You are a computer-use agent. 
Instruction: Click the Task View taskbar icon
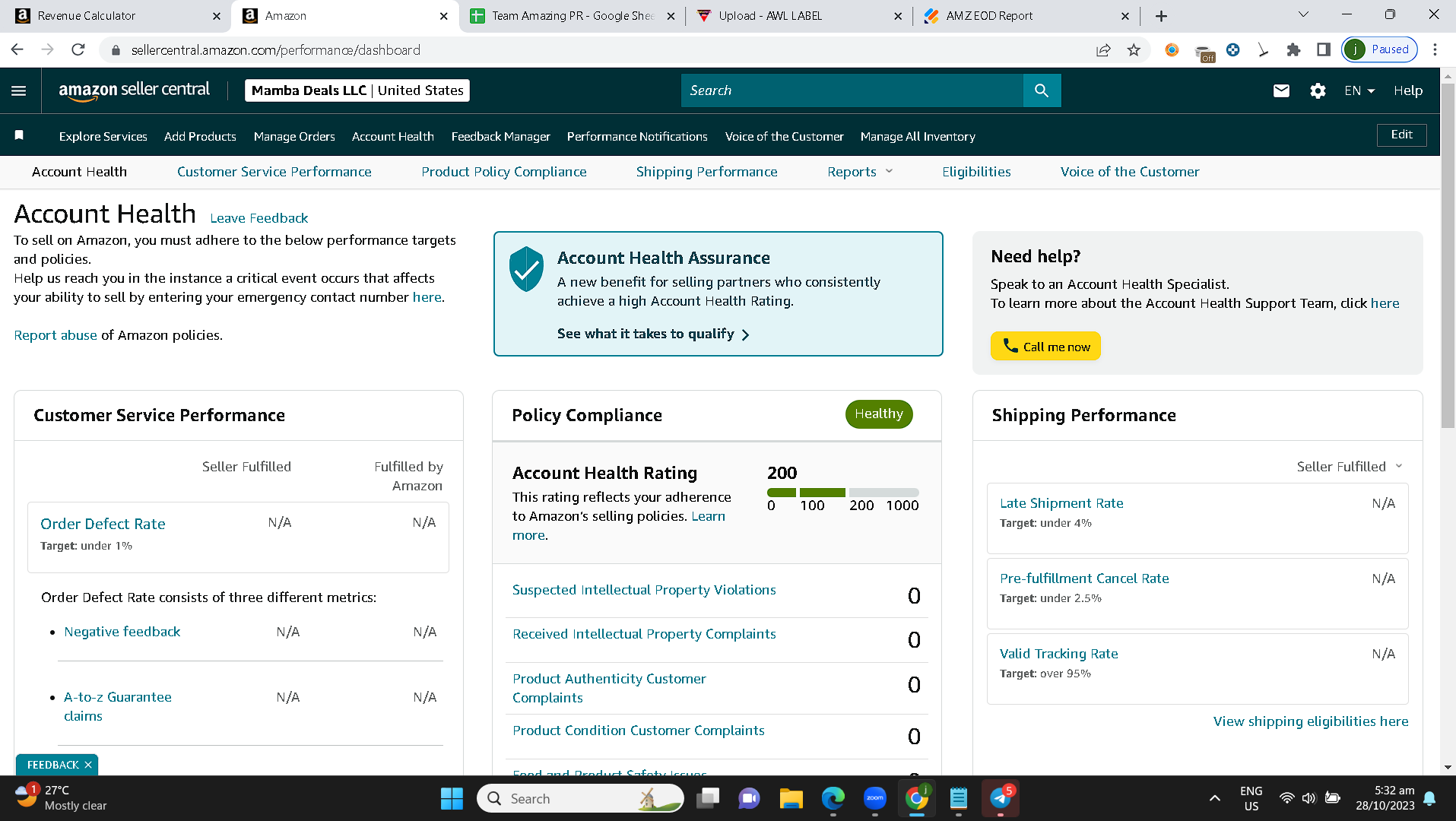pyautogui.click(x=708, y=798)
